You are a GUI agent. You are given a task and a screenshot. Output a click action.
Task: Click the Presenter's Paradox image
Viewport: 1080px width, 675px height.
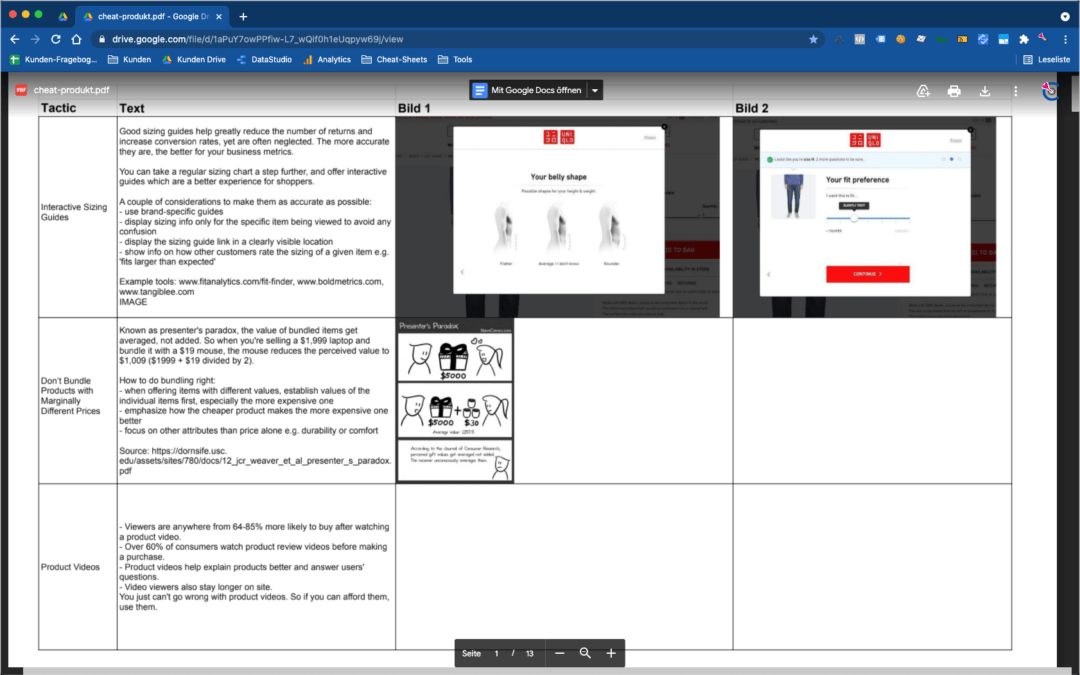coord(455,400)
